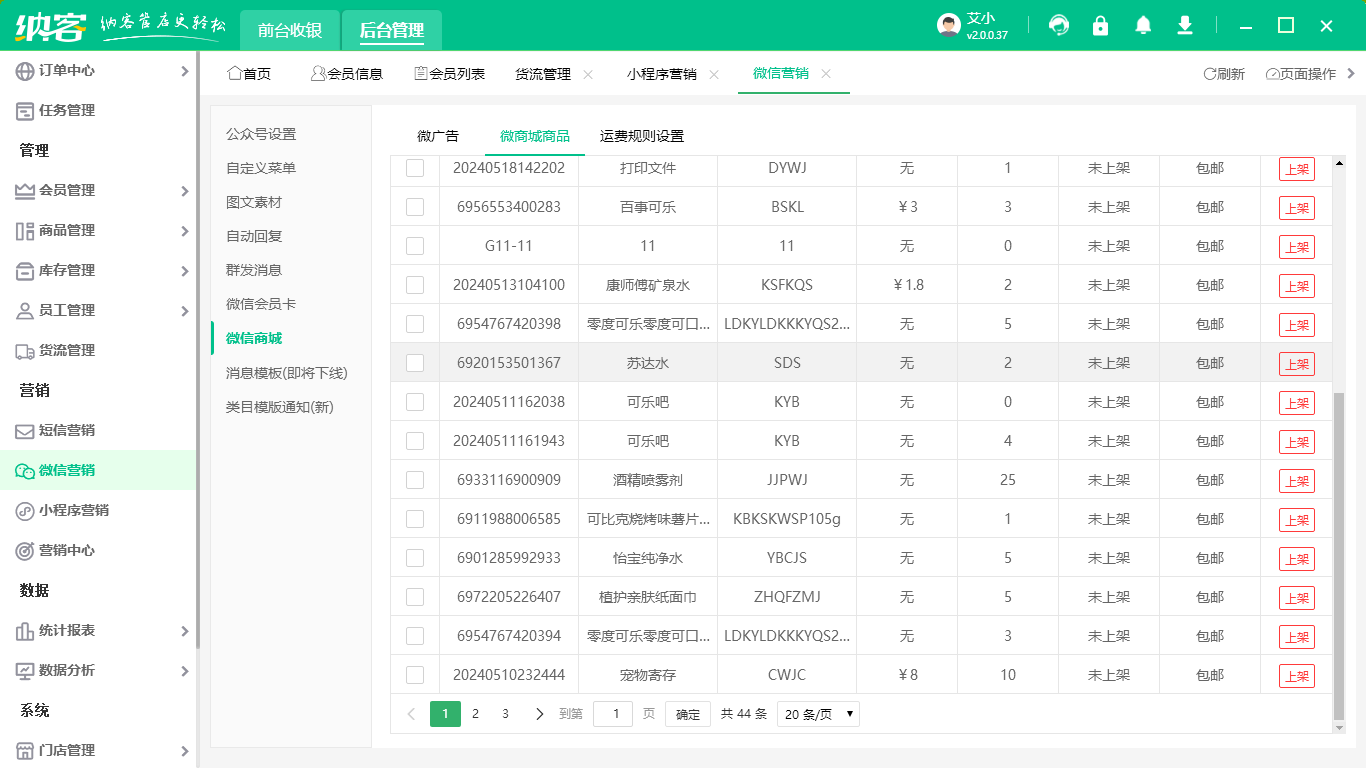Expand the 商品管理 submenu chevron
Screen dimensions: 1366x768
(184, 230)
